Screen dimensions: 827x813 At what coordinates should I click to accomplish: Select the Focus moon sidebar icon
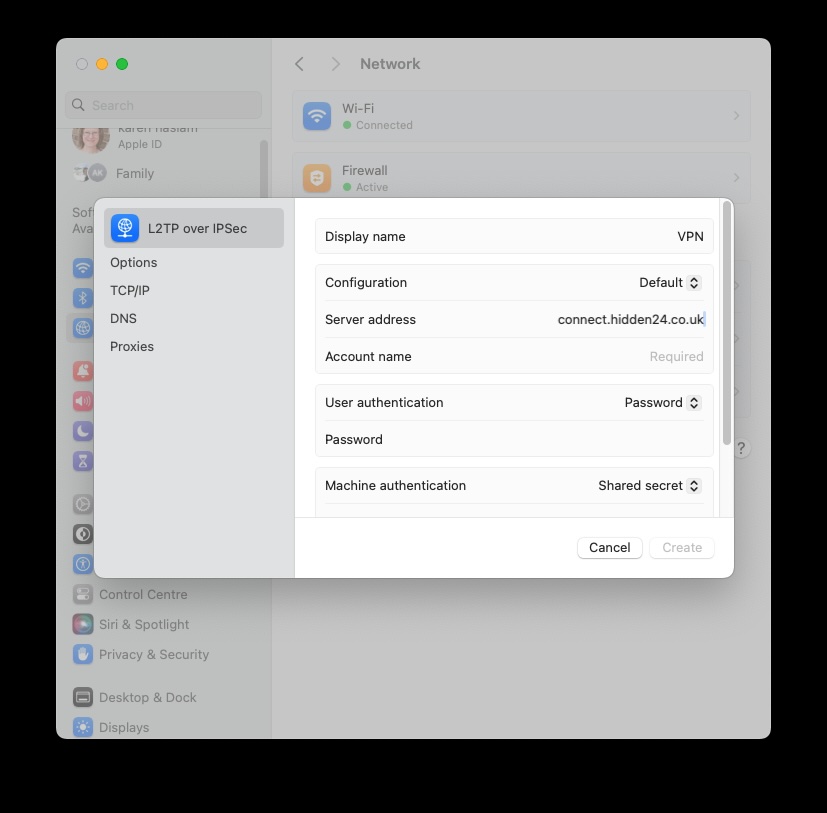[83, 431]
